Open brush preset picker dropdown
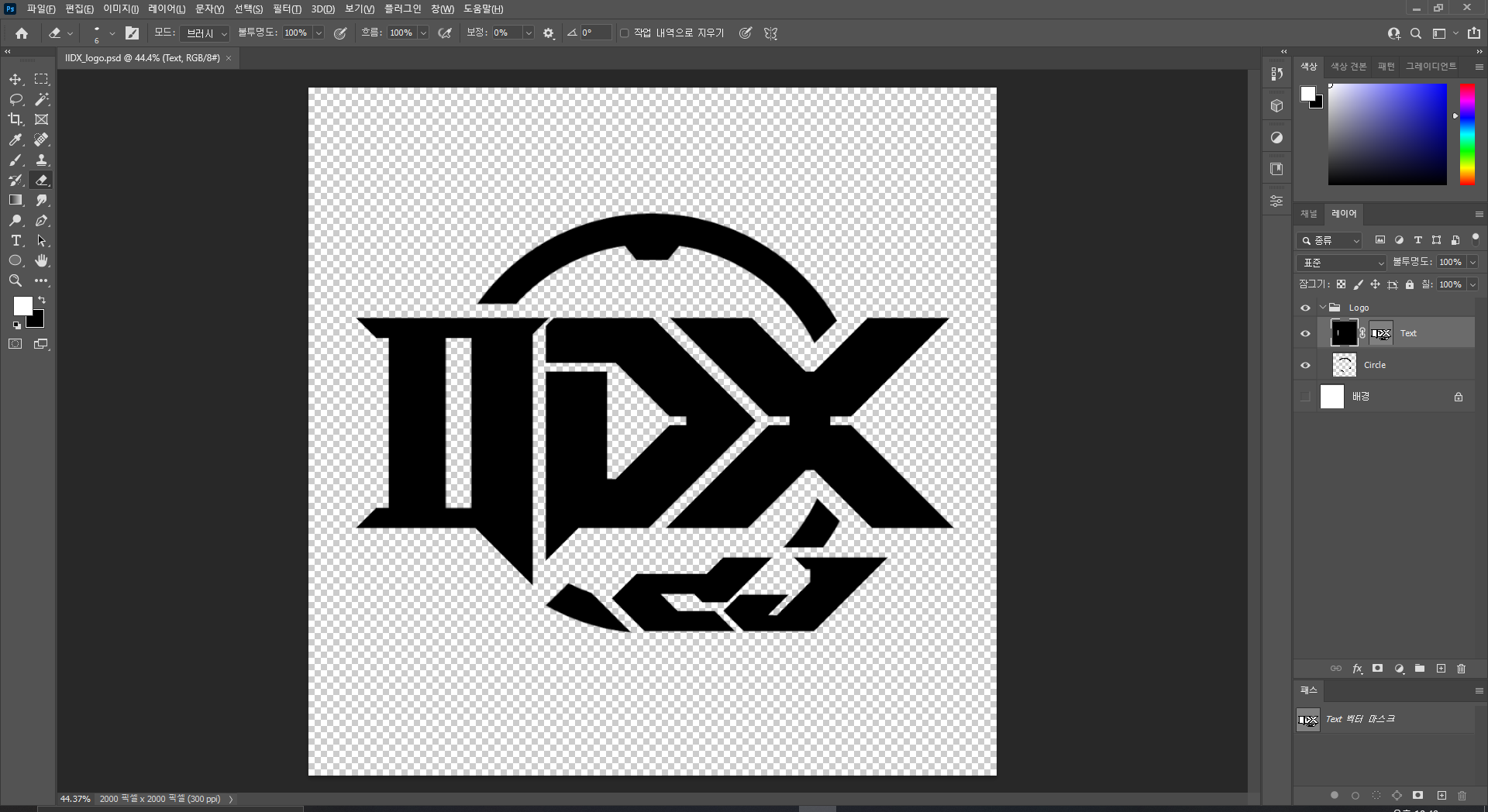This screenshot has height=812, width=1488. click(x=112, y=33)
